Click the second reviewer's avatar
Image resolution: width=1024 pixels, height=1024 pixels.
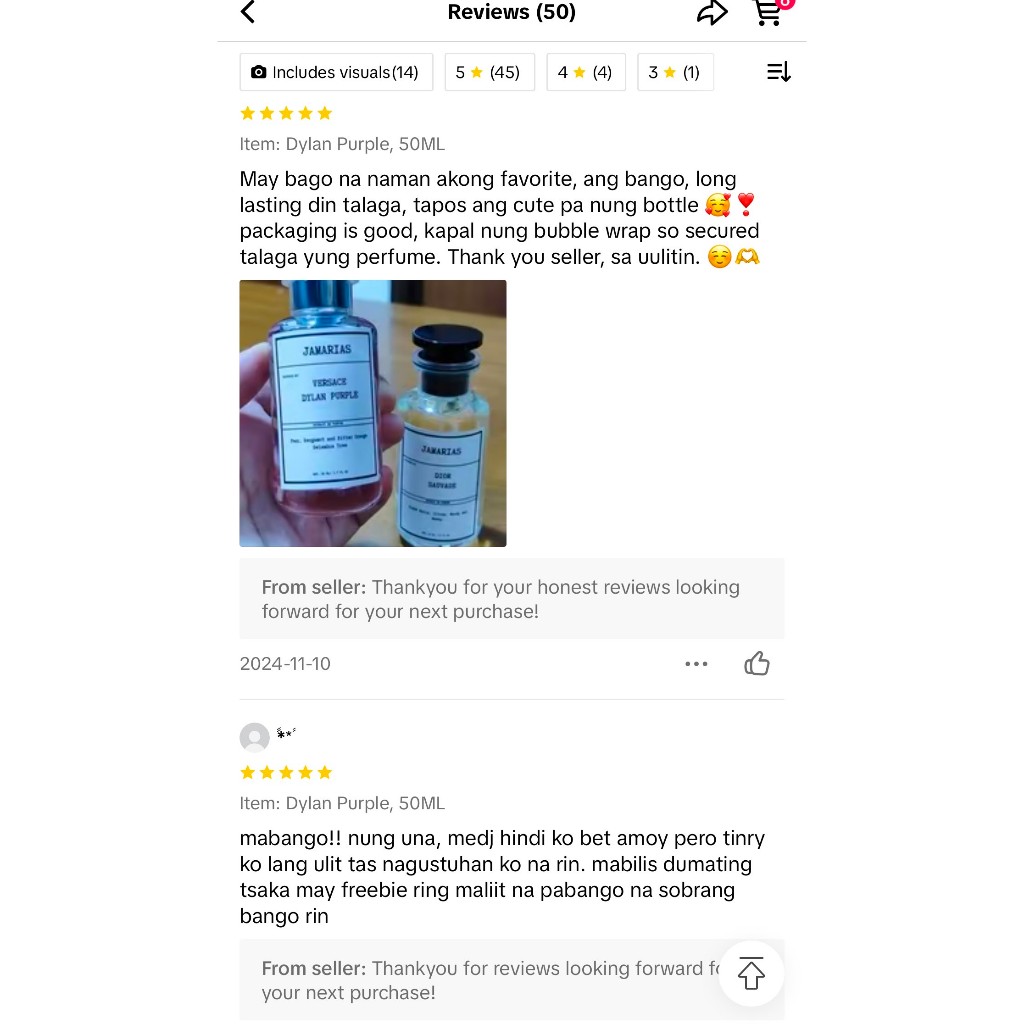point(255,738)
